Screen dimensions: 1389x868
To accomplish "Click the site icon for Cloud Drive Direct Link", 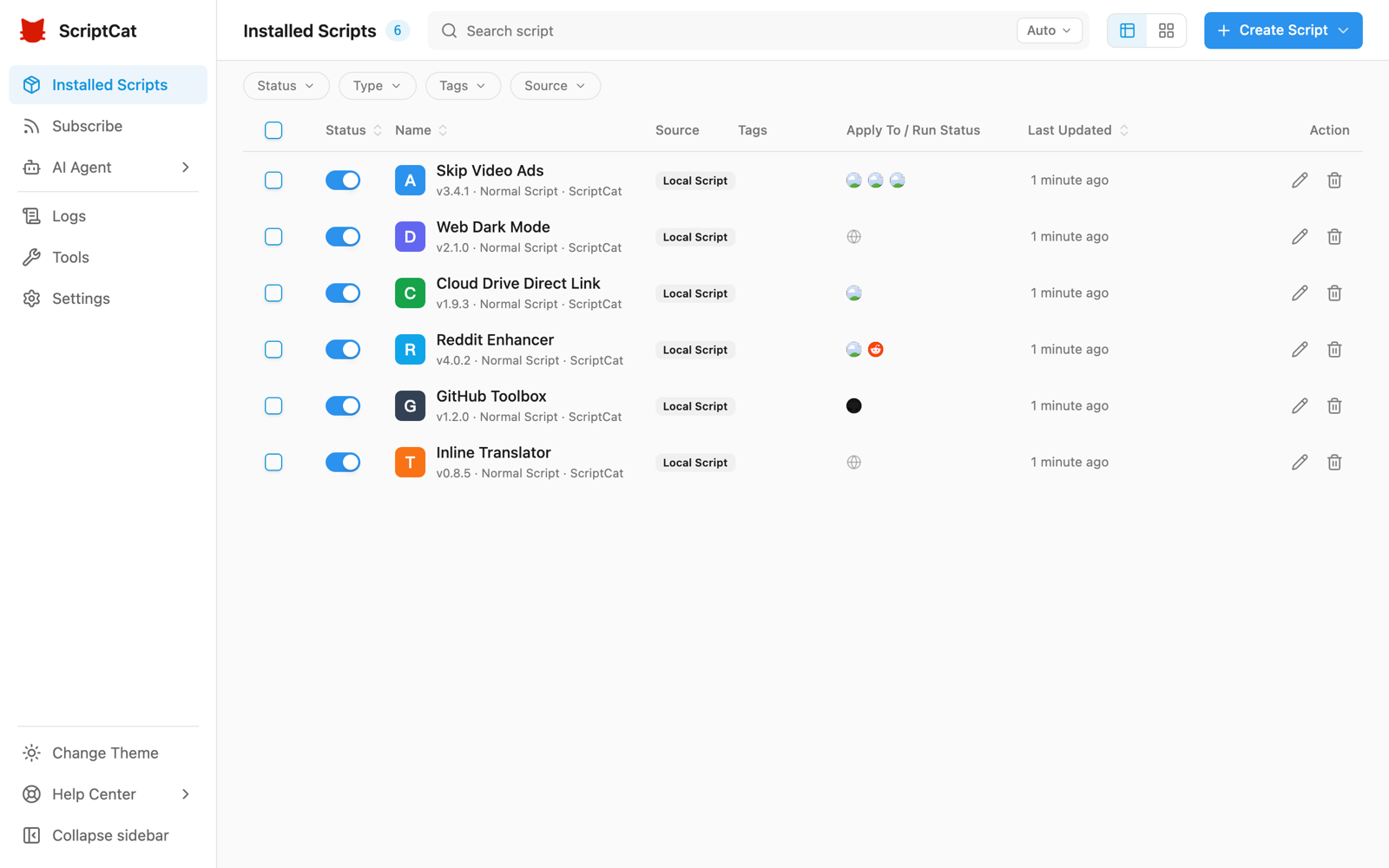I will point(854,293).
